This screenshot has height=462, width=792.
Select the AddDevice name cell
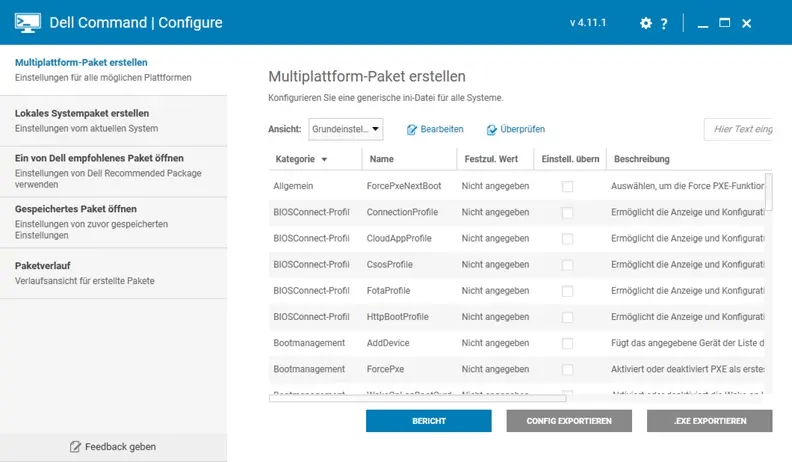(x=388, y=343)
